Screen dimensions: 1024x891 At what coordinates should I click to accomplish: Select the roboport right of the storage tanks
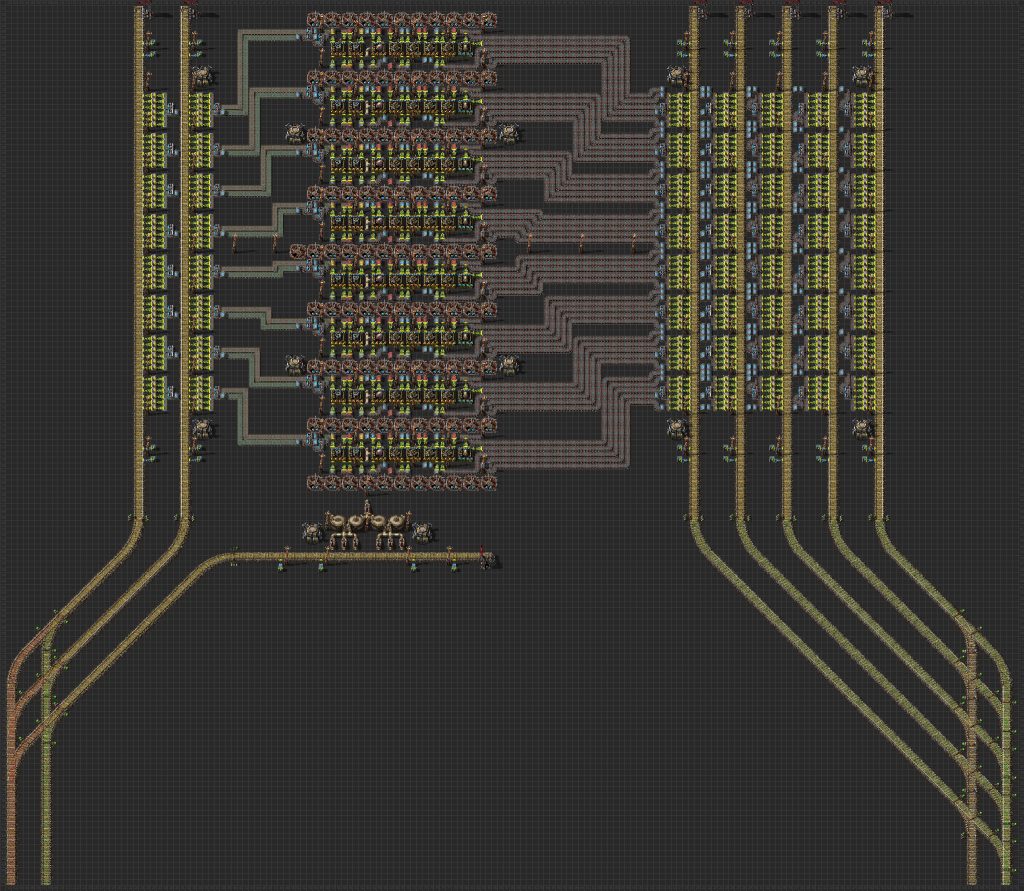pyautogui.click(x=424, y=531)
